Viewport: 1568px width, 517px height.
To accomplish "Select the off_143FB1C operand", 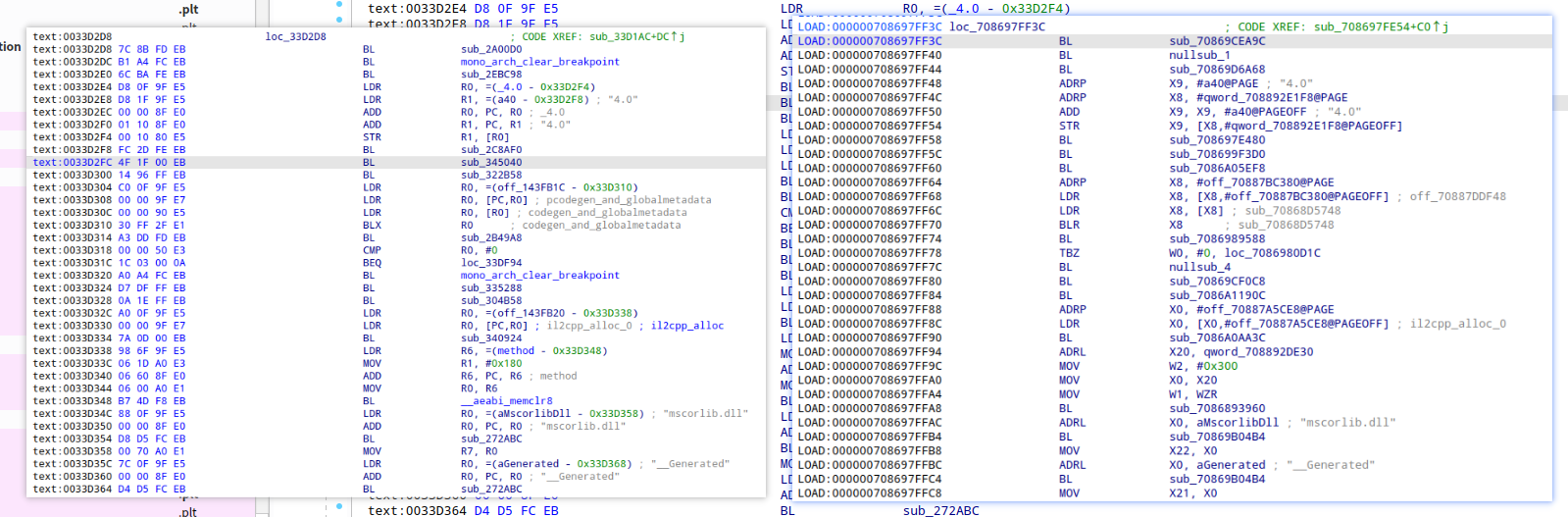I will (535, 187).
